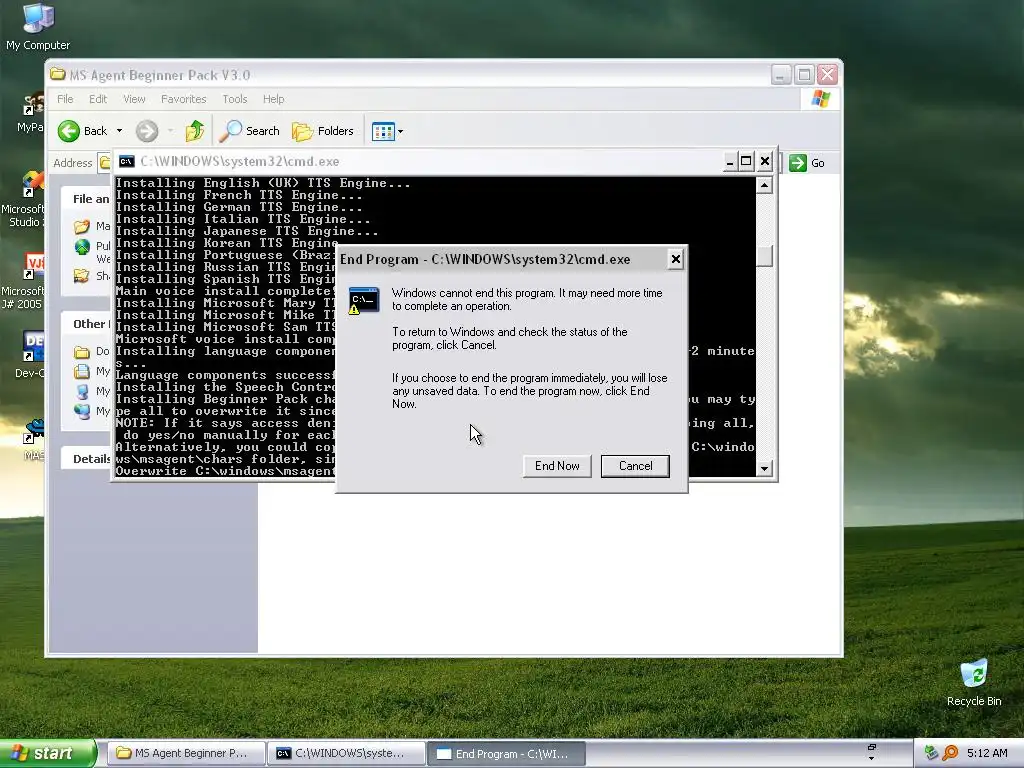Click the first yellow folder icon under Other places
1024x768 pixels.
point(82,352)
